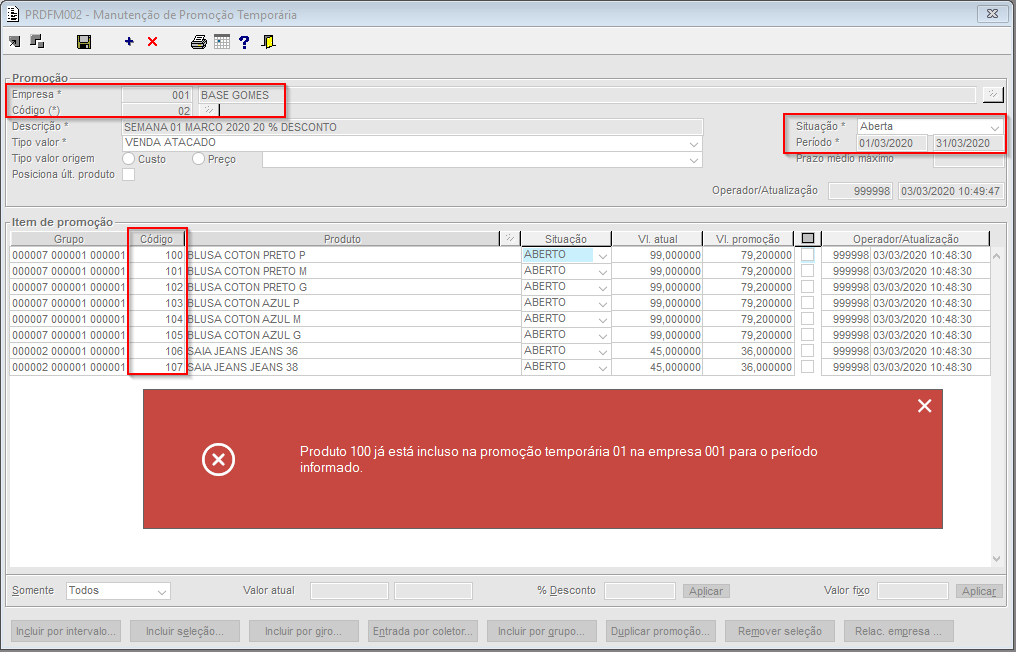Click the Valor fixo input field

click(912, 591)
